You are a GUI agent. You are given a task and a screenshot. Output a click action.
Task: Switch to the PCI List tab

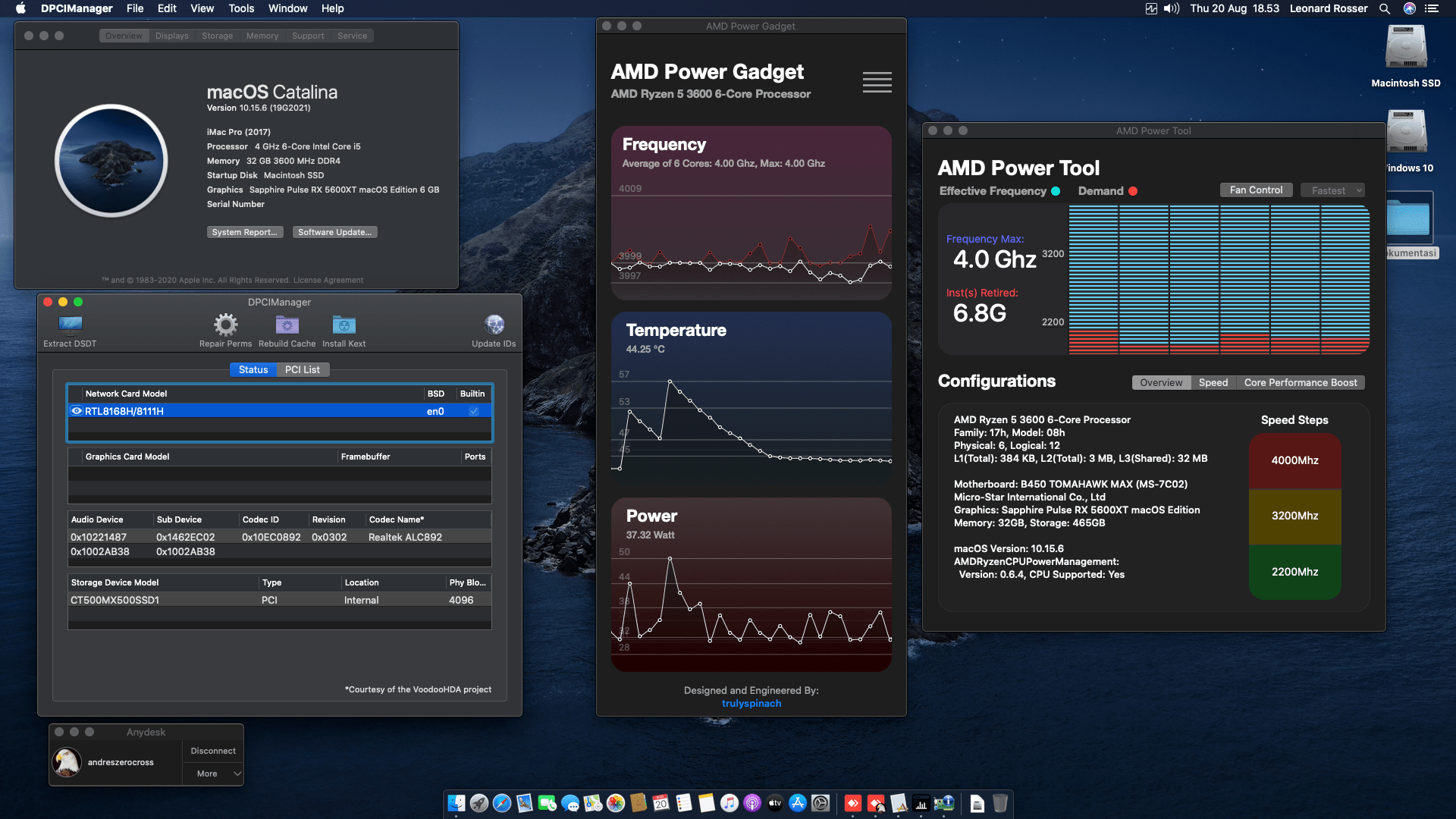click(302, 369)
